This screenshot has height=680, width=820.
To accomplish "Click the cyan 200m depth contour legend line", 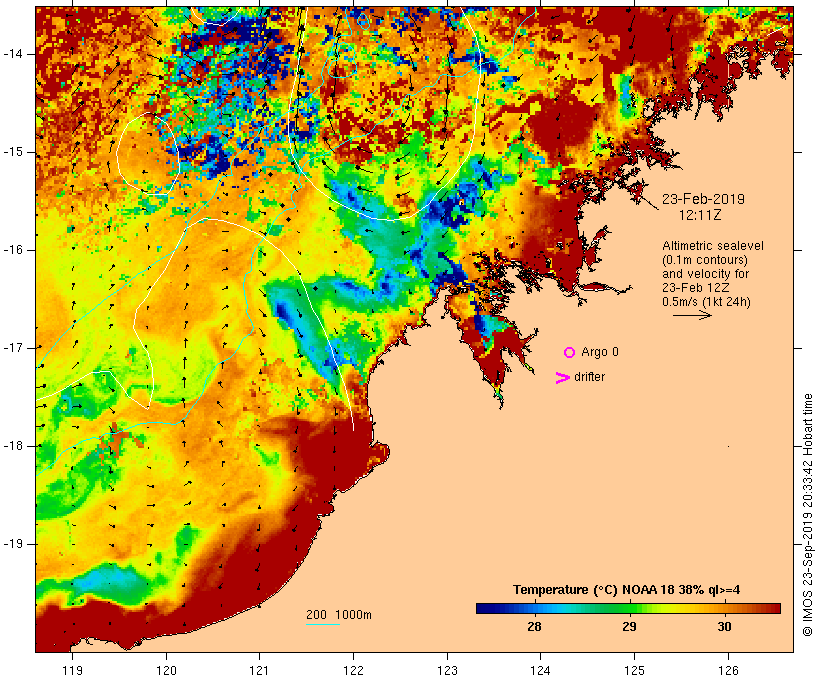I will pos(323,624).
